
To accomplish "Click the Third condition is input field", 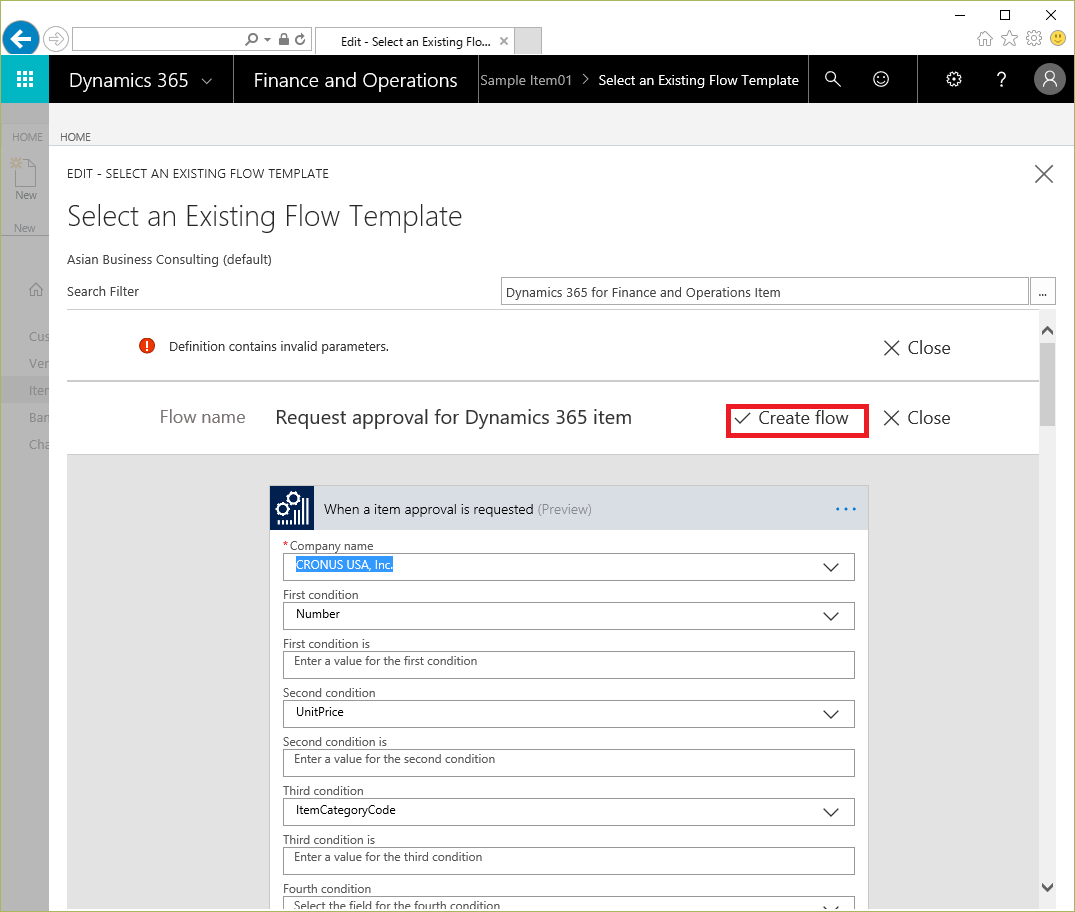I will 568,861.
